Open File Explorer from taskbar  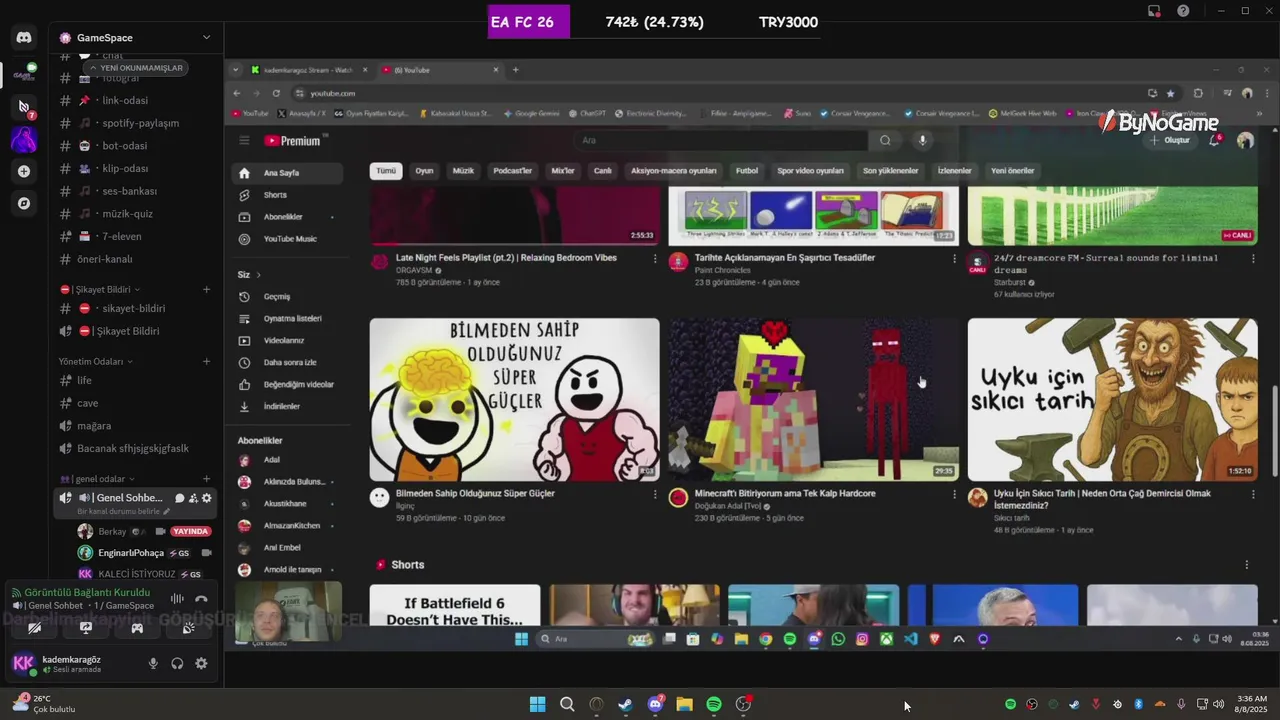click(x=684, y=704)
